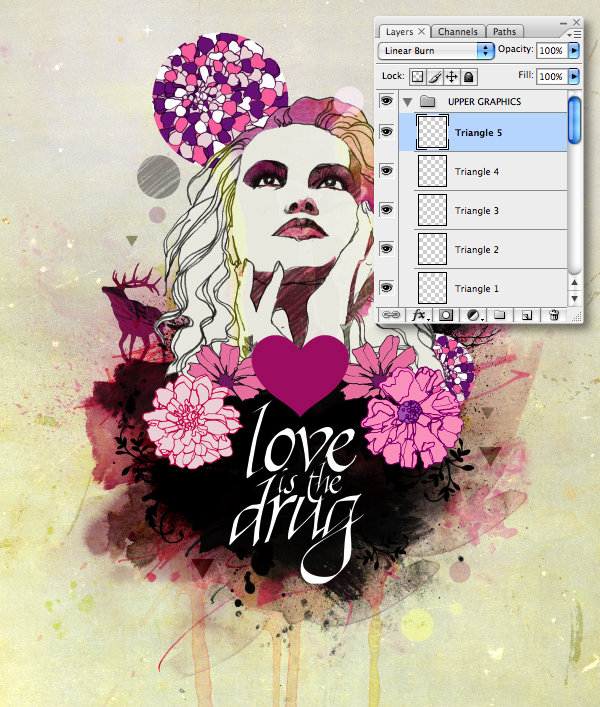Select the Triangle 5 layer name
The image size is (600, 707).
[x=478, y=133]
